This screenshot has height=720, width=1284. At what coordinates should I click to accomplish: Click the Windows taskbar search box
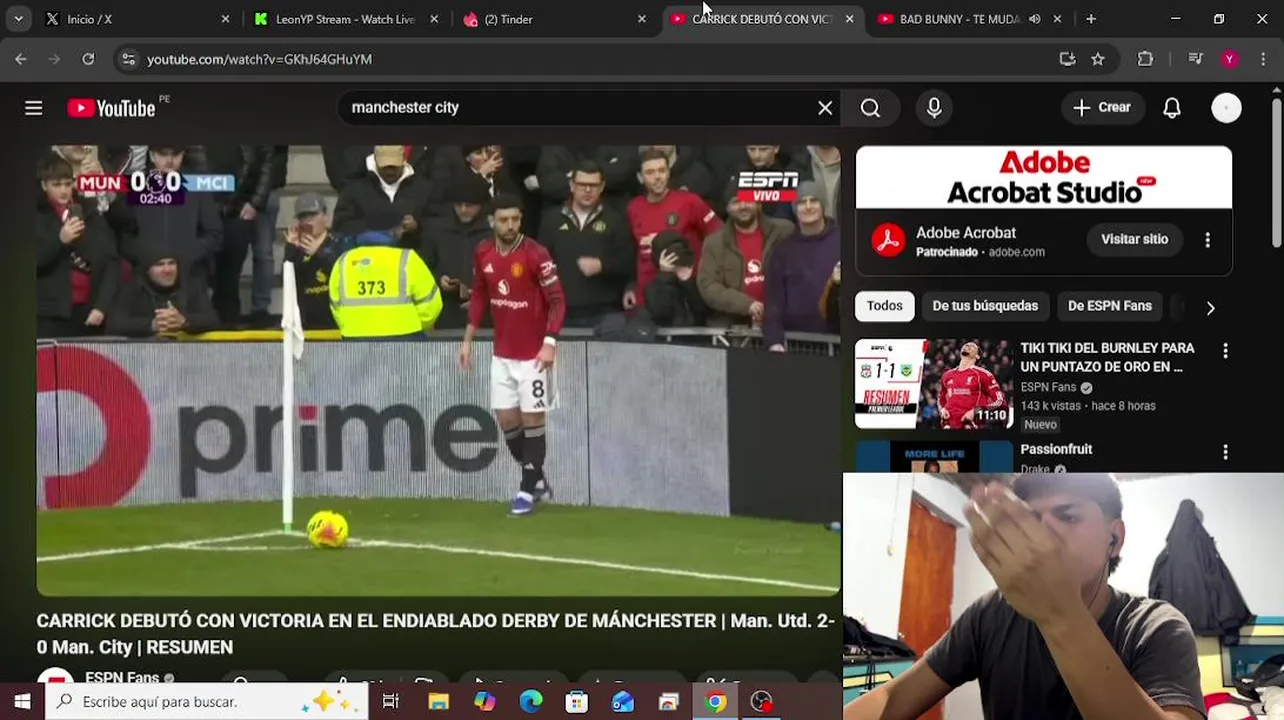(x=207, y=702)
